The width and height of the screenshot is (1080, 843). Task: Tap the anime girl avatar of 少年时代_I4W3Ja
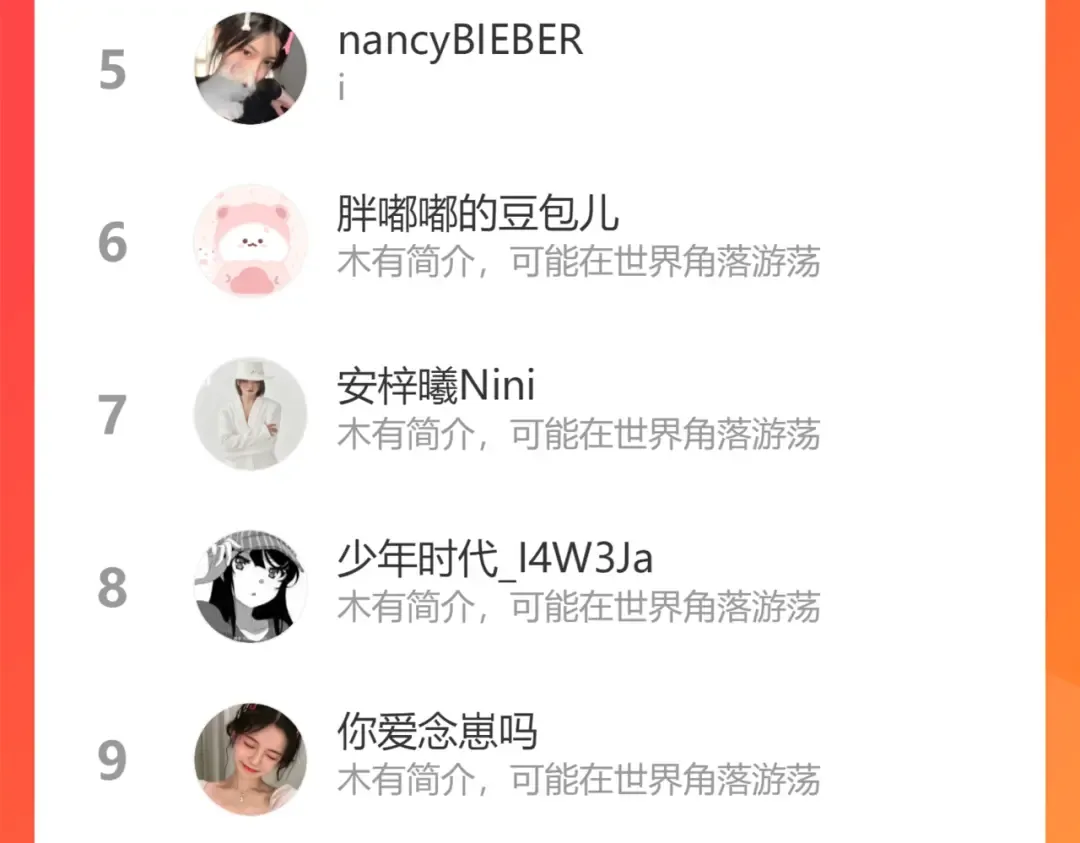pos(251,587)
